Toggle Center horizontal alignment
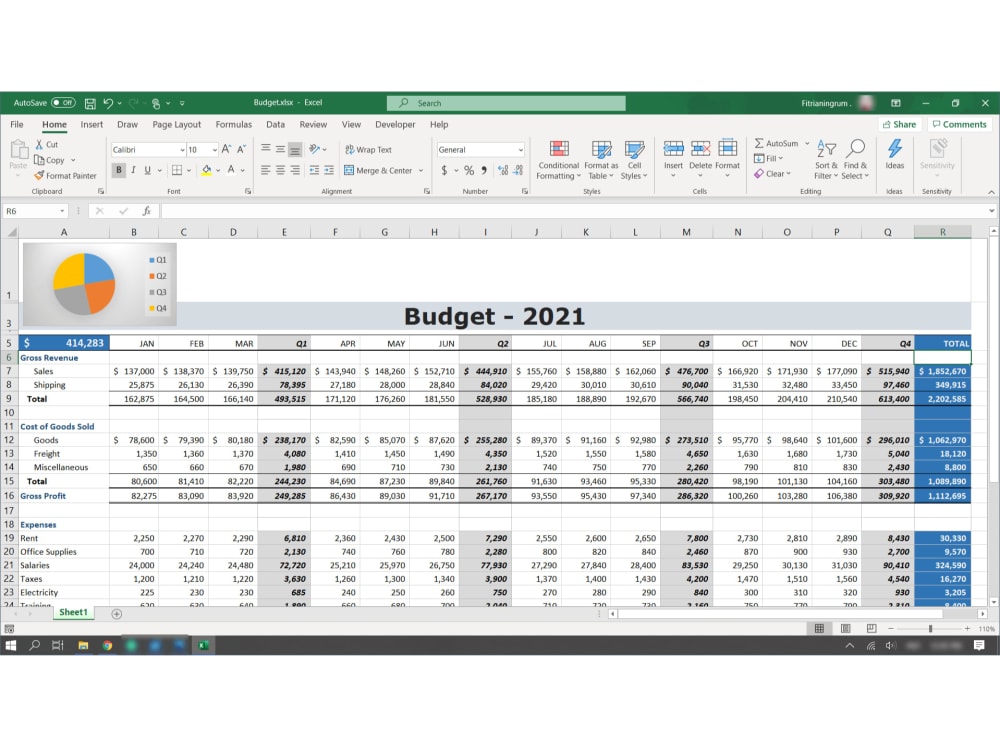1000x750 pixels. coord(280,170)
